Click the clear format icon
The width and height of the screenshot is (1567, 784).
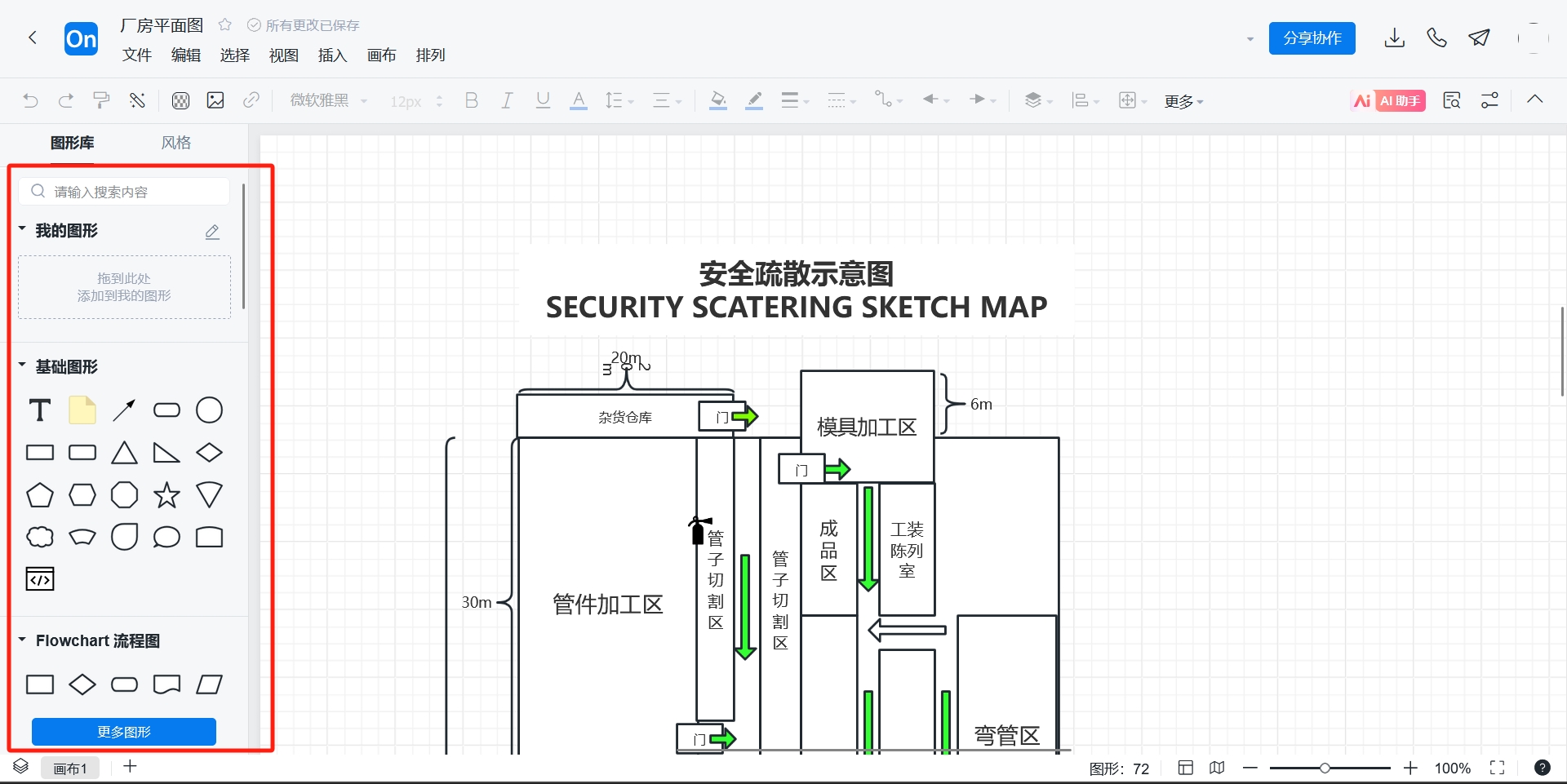[137, 100]
